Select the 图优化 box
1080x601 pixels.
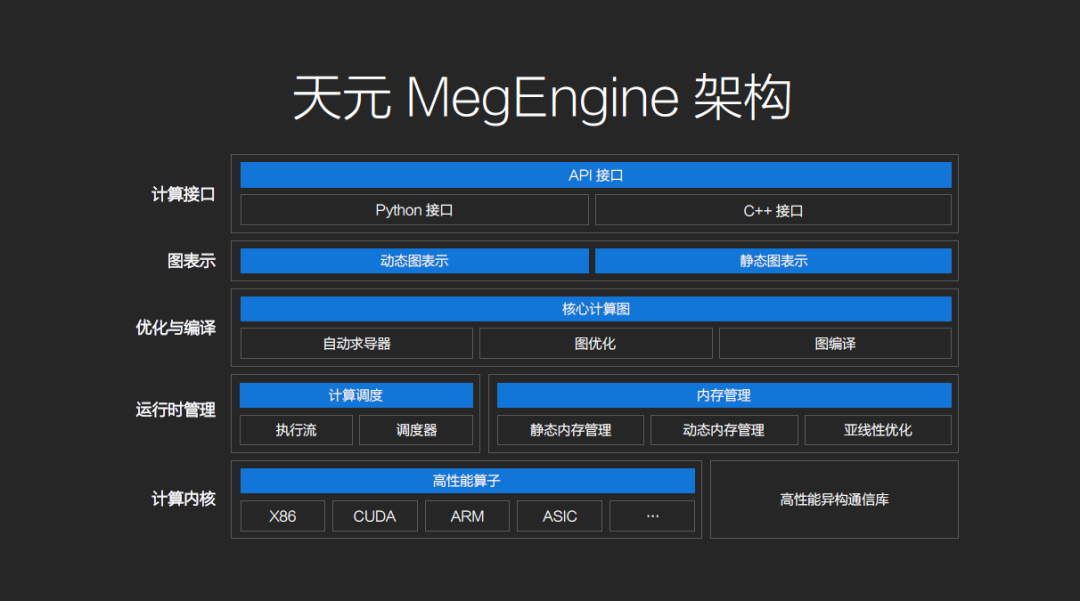(x=595, y=343)
